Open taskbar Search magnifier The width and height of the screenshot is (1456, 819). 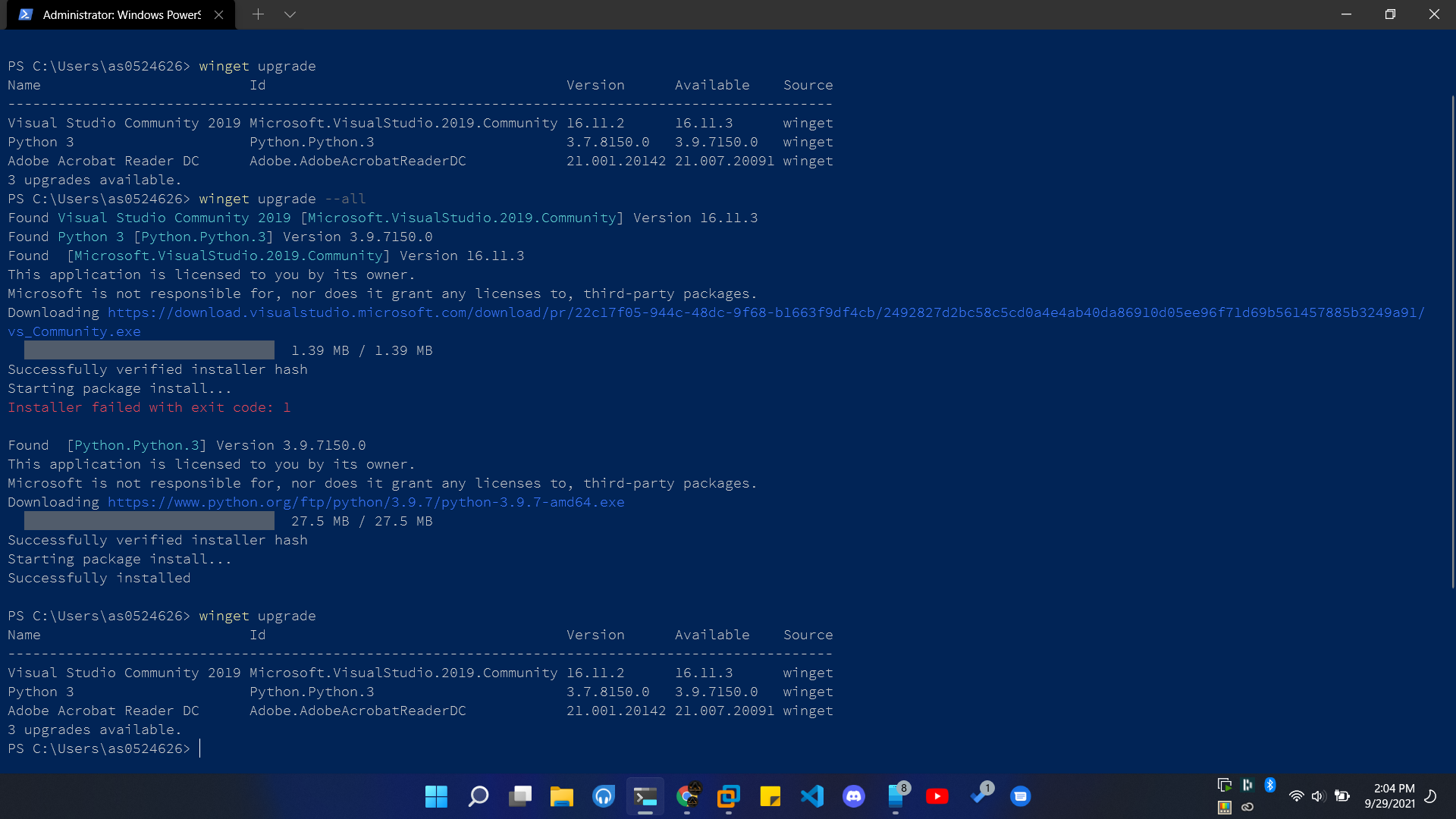[479, 796]
